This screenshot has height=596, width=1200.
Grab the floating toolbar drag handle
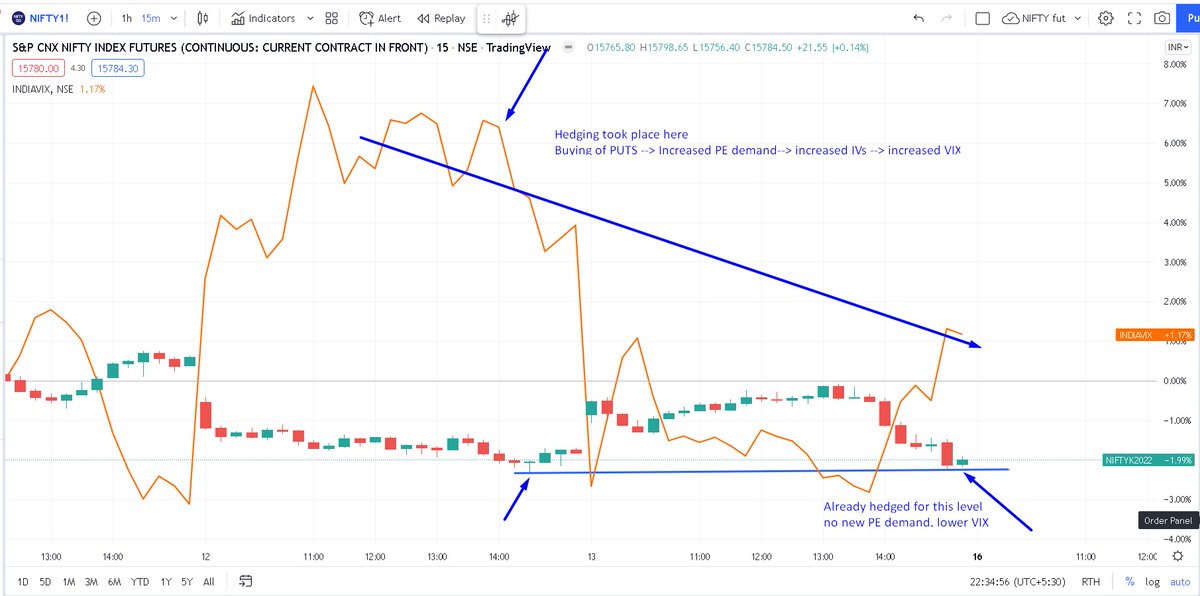pyautogui.click(x=487, y=18)
